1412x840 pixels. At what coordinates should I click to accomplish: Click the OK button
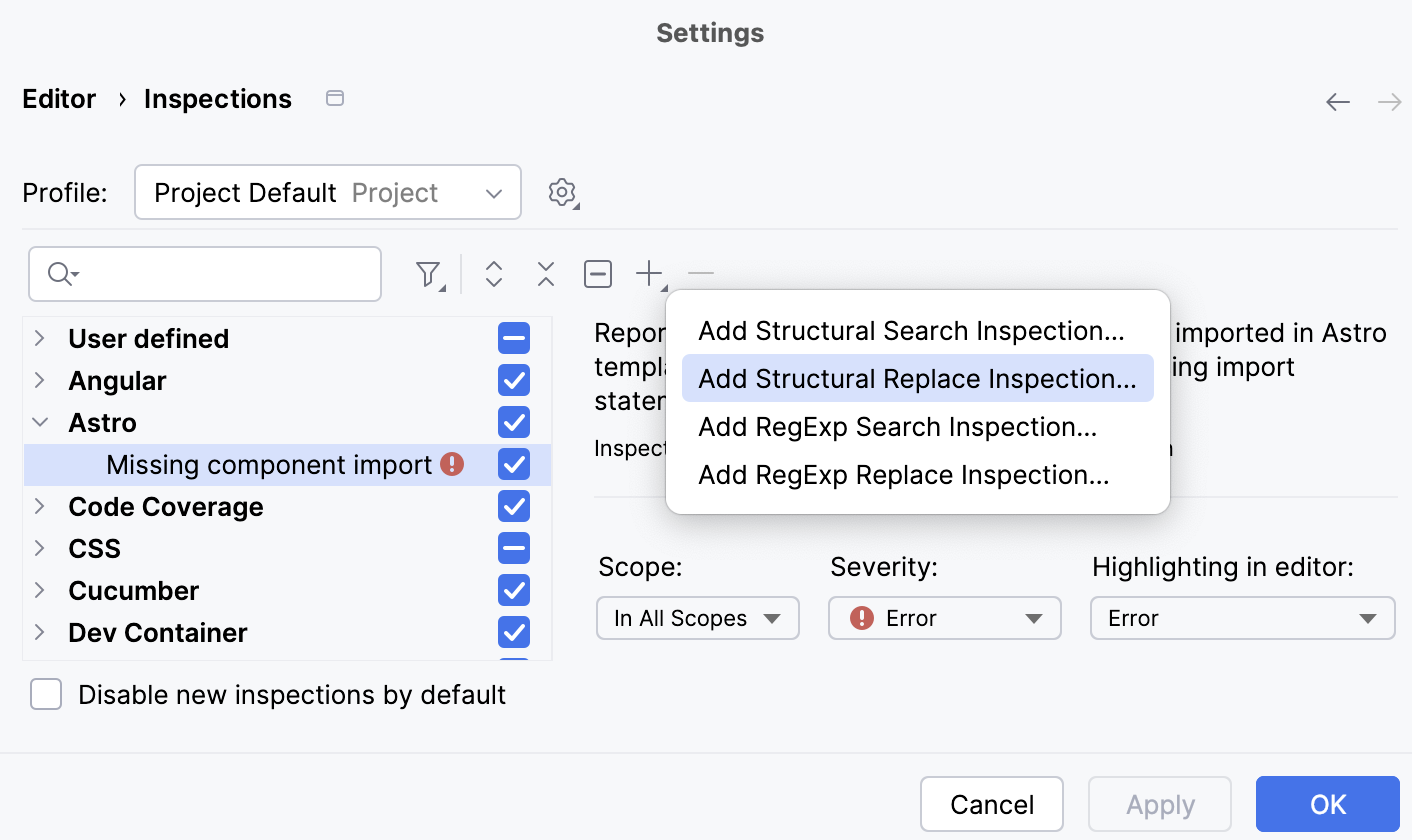click(x=1327, y=804)
